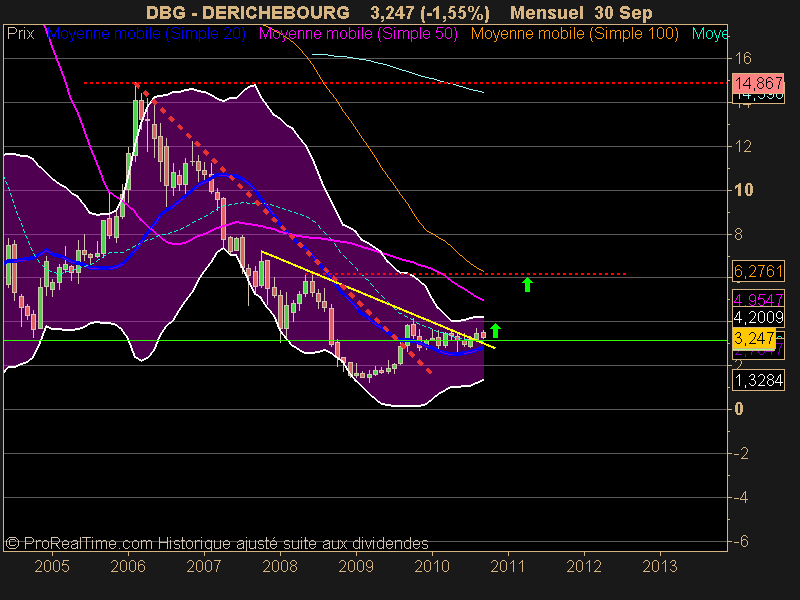Click the -4 value on price axis
800x600 pixels.
pyautogui.click(x=741, y=497)
